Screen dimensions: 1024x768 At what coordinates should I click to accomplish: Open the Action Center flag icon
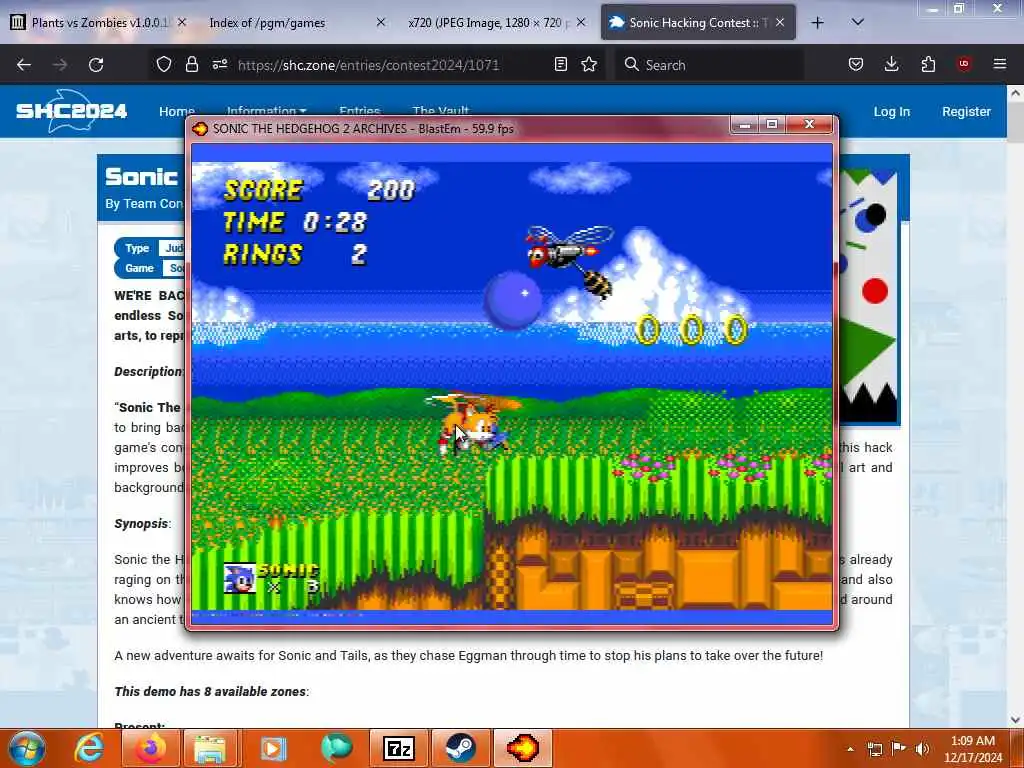[x=899, y=749]
